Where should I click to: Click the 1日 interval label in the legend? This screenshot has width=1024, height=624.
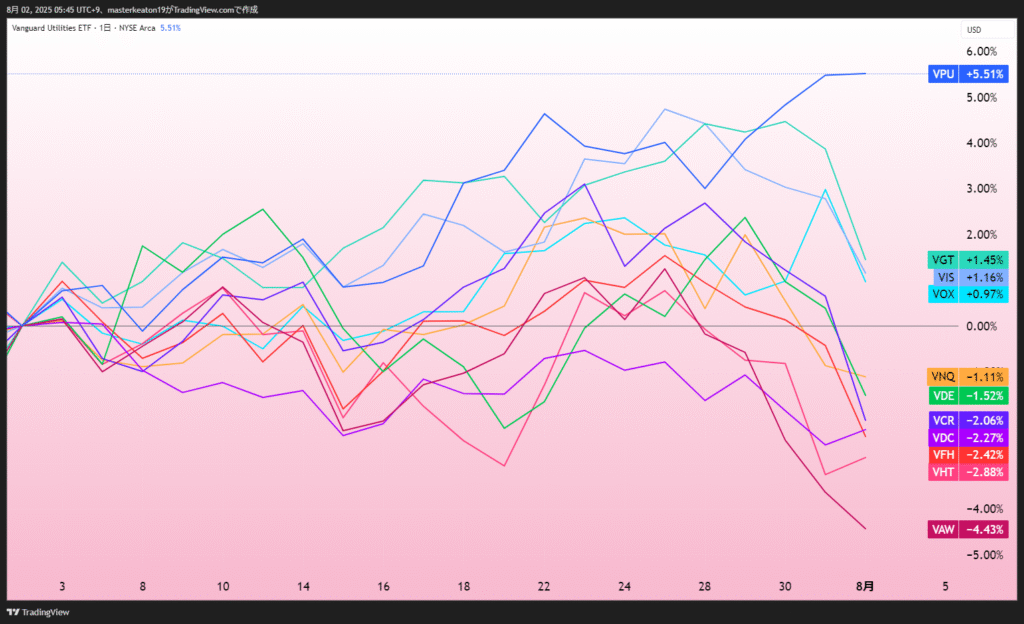[x=105, y=28]
